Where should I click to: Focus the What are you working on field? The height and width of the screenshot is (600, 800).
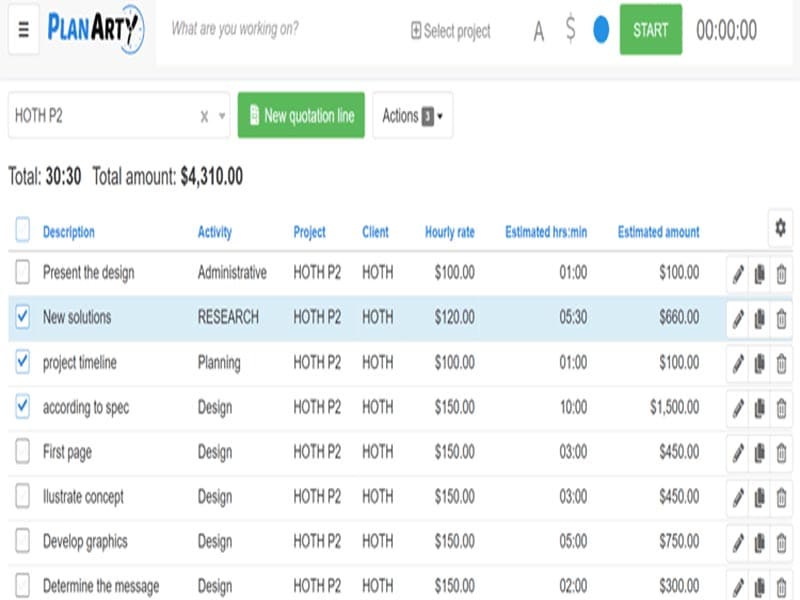point(235,29)
